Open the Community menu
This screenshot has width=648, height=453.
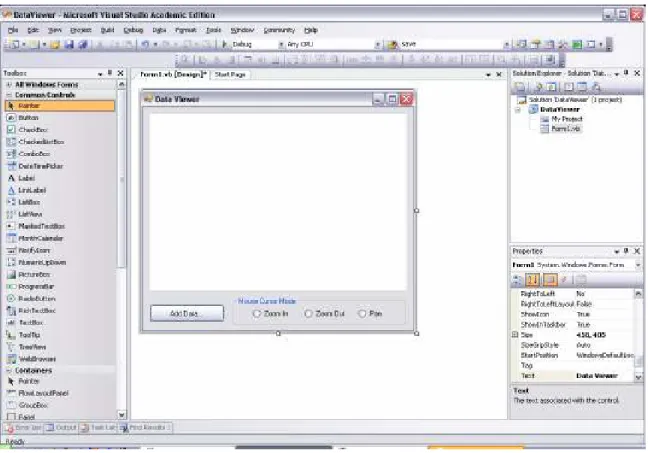click(x=279, y=30)
